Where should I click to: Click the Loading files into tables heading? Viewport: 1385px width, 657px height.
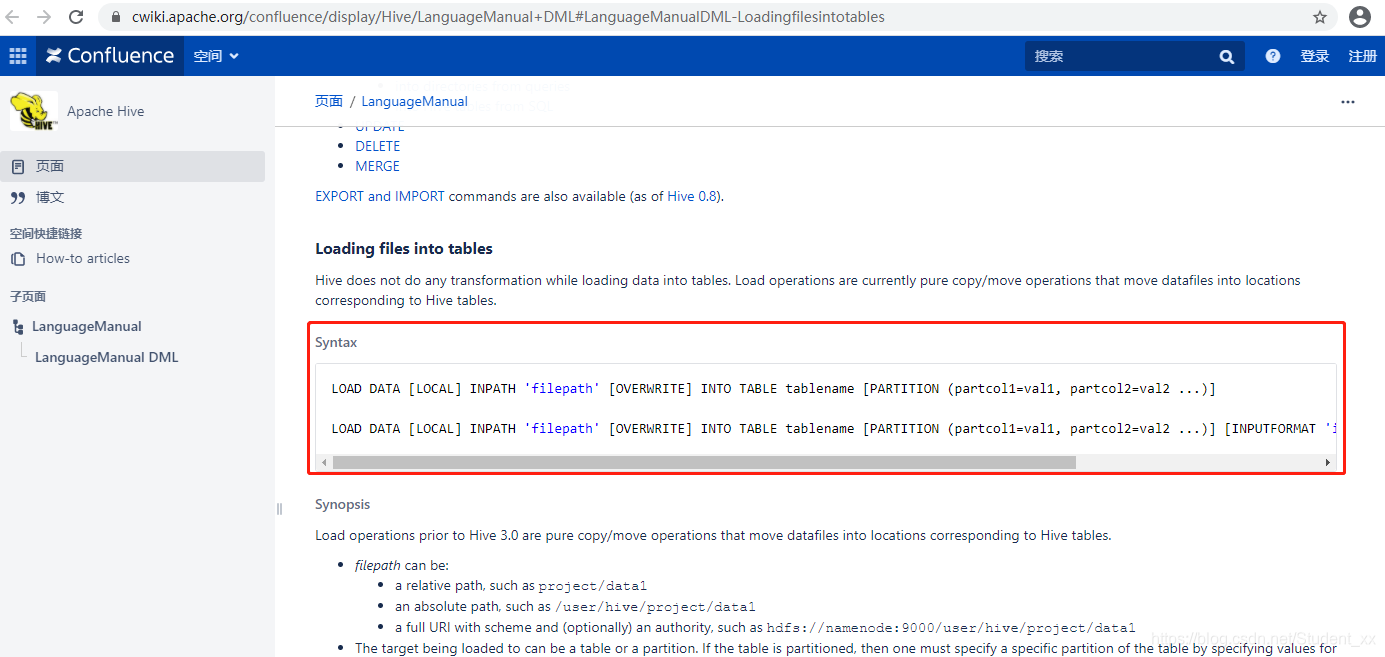[x=404, y=248]
